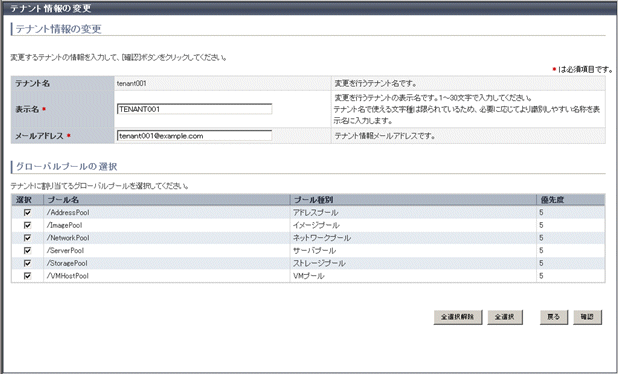Select the /ImagePool pool name

point(65,225)
